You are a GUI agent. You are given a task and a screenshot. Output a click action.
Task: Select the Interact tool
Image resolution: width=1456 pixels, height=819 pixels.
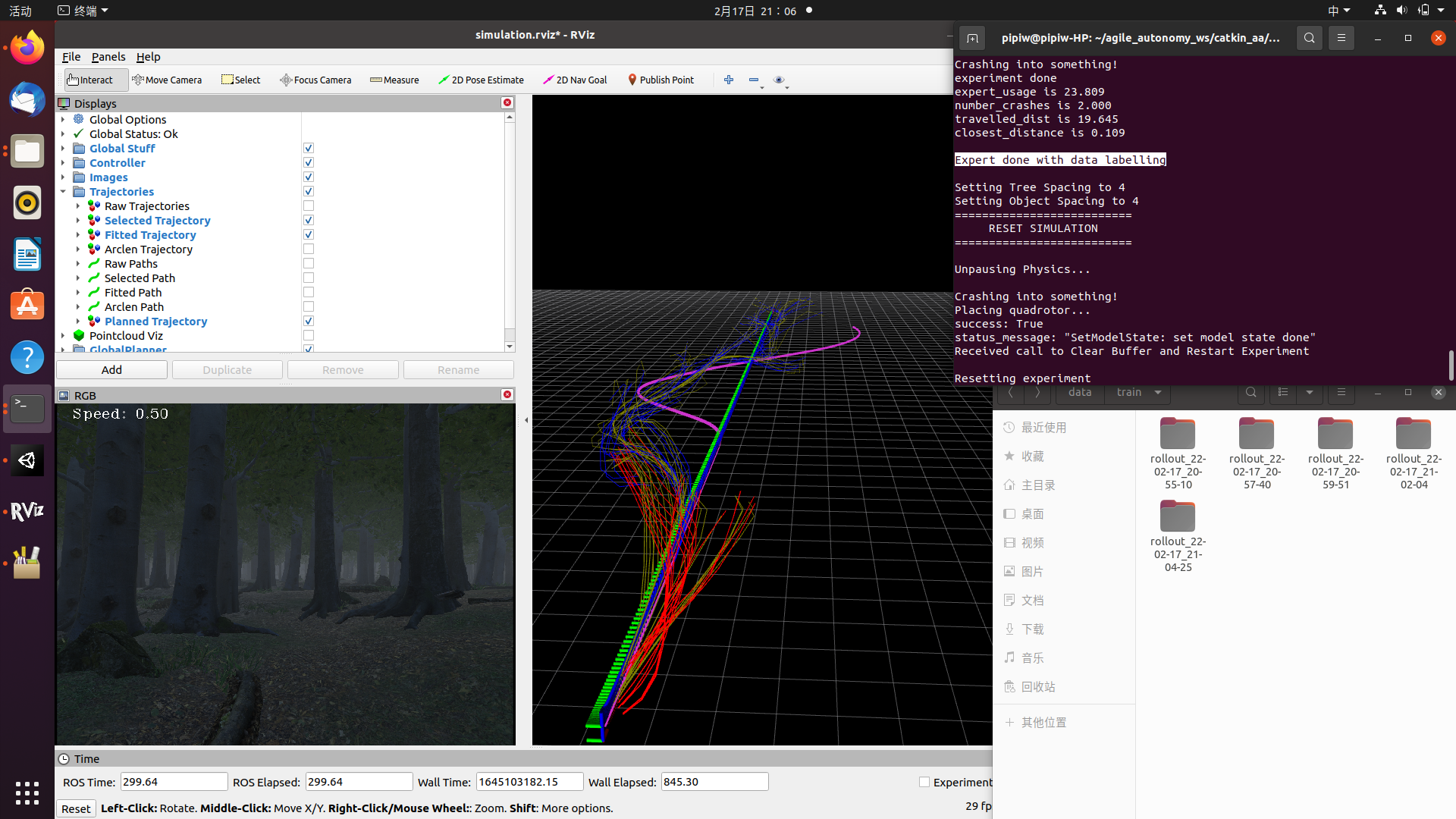pos(95,80)
